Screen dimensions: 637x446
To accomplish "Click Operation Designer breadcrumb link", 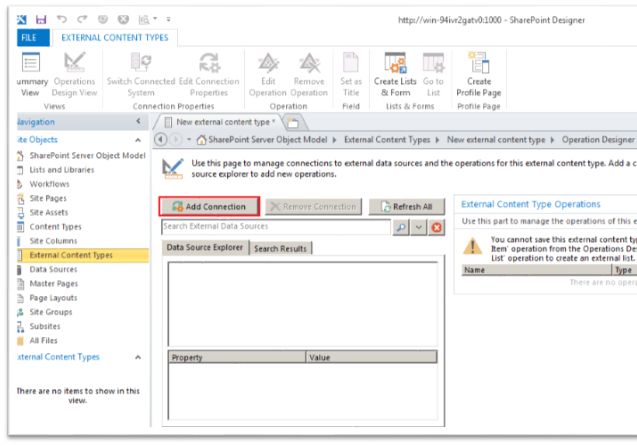I will click(x=598, y=140).
